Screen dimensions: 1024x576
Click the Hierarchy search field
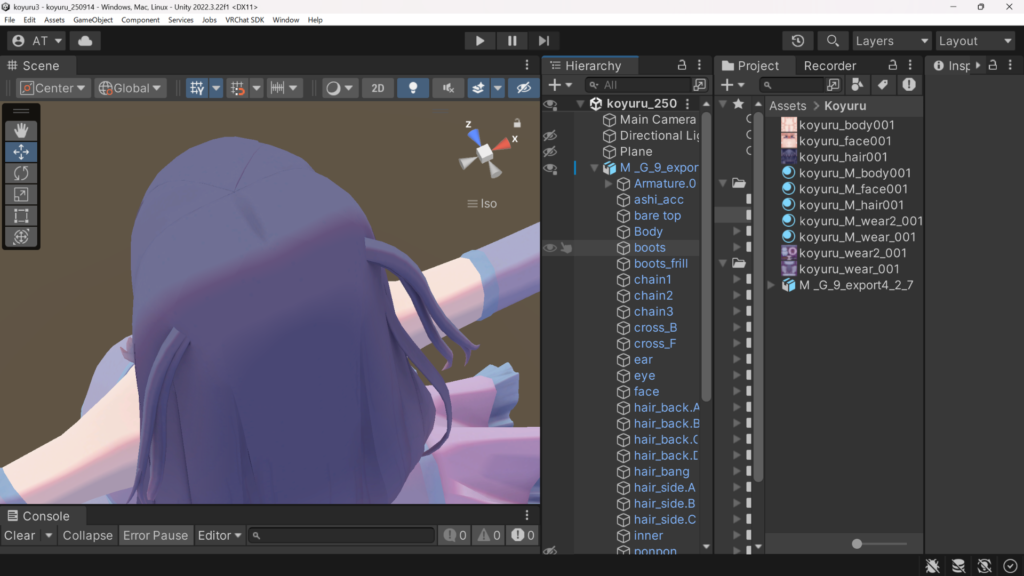coord(640,86)
